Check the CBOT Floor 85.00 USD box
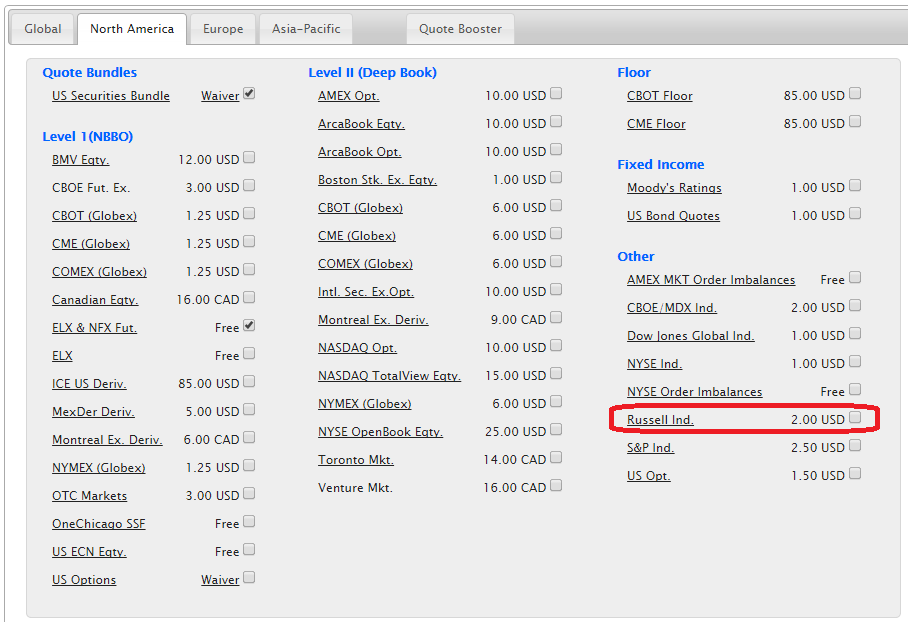The width and height of the screenshot is (908, 622). coord(855,93)
